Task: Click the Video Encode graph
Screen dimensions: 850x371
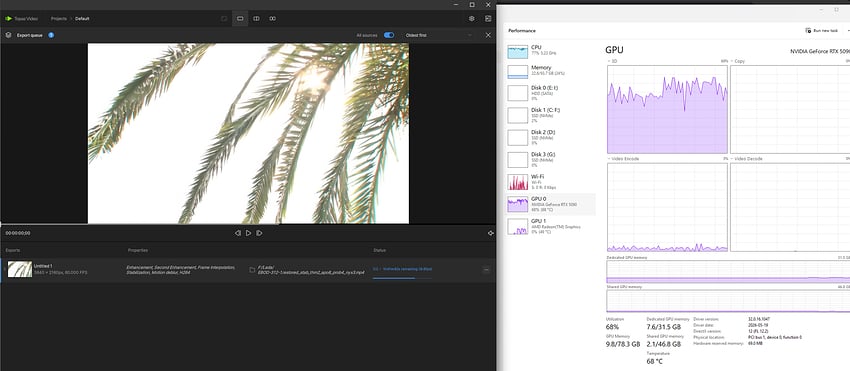Action: [667, 207]
